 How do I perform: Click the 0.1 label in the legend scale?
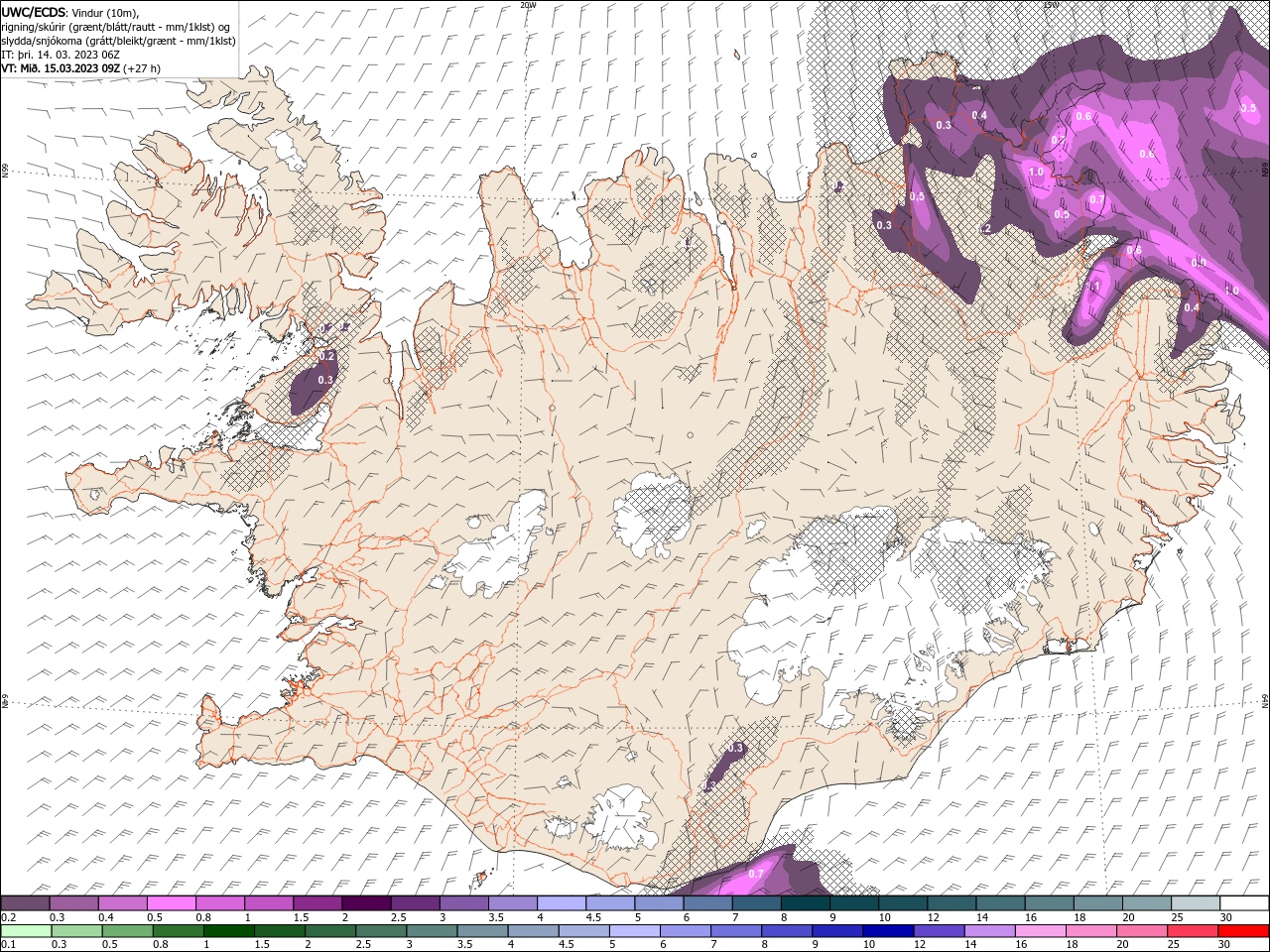[9, 944]
